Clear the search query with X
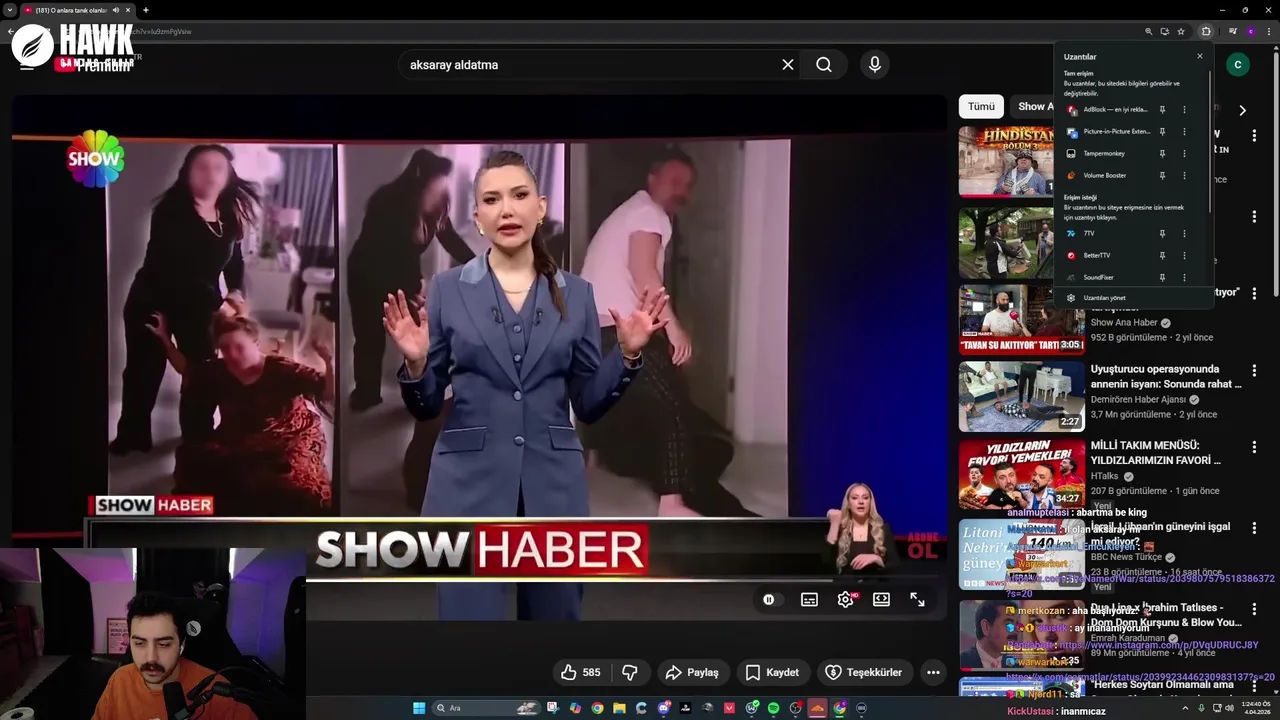 click(788, 65)
